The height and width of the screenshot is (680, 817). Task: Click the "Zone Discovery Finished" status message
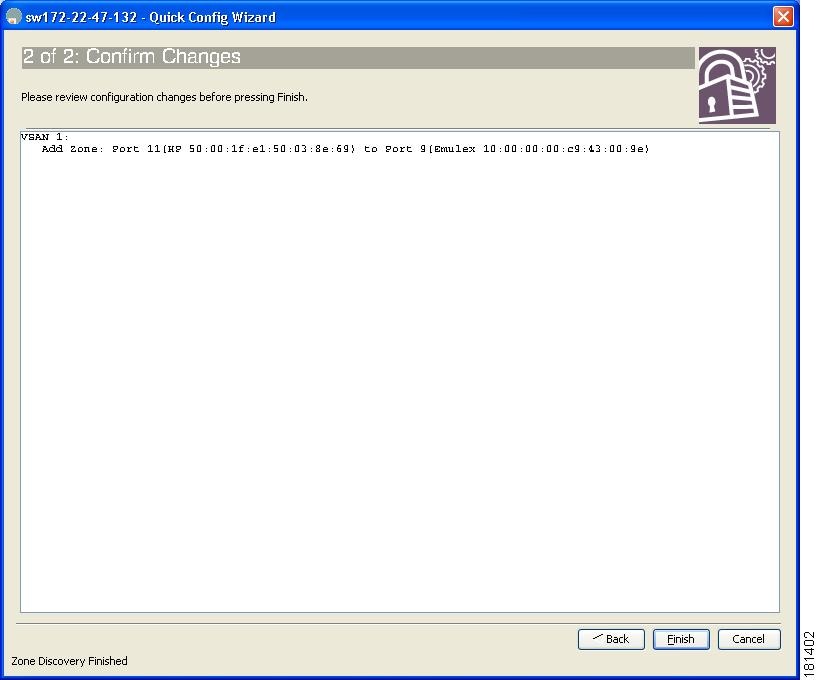[69, 661]
